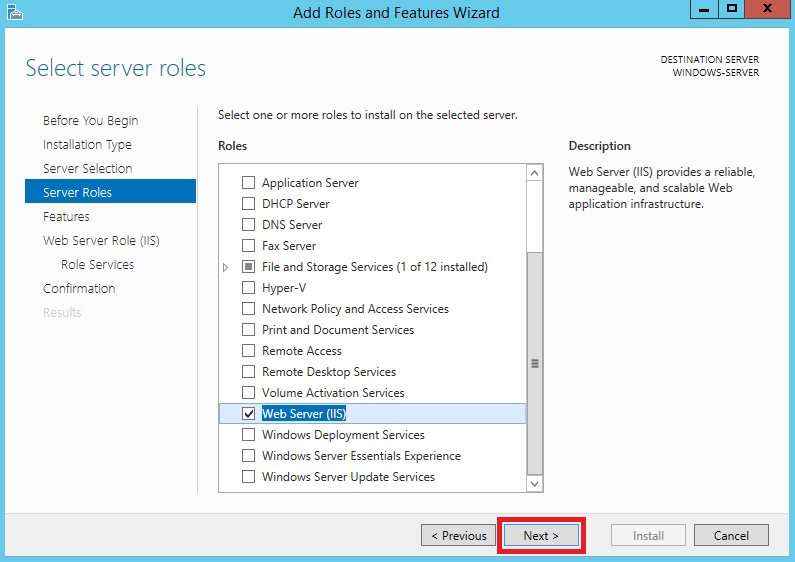Check the Hyper-V role checkbox
This screenshot has height=562, width=795.
[x=248, y=288]
